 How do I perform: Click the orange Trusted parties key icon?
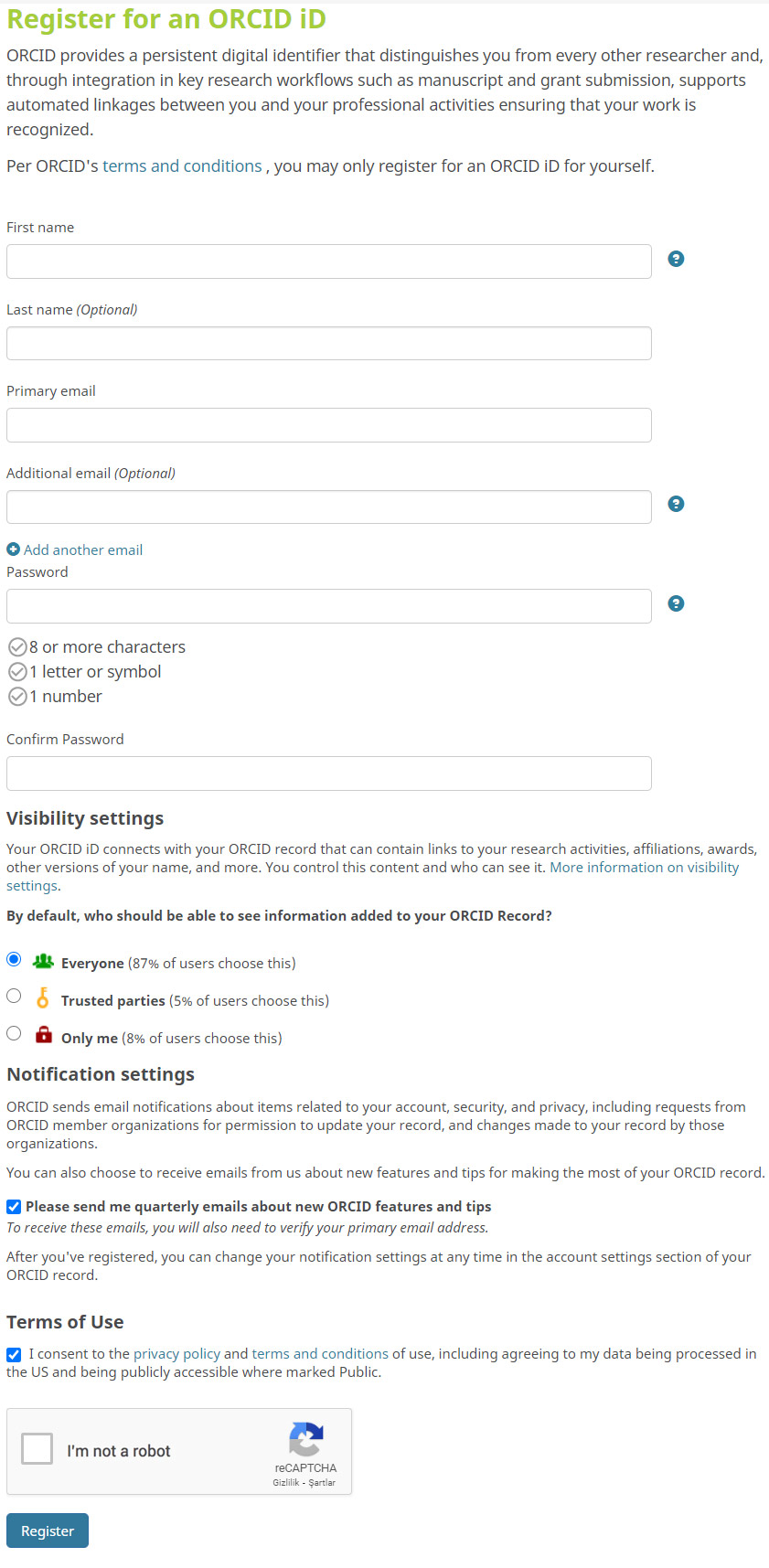click(x=43, y=997)
